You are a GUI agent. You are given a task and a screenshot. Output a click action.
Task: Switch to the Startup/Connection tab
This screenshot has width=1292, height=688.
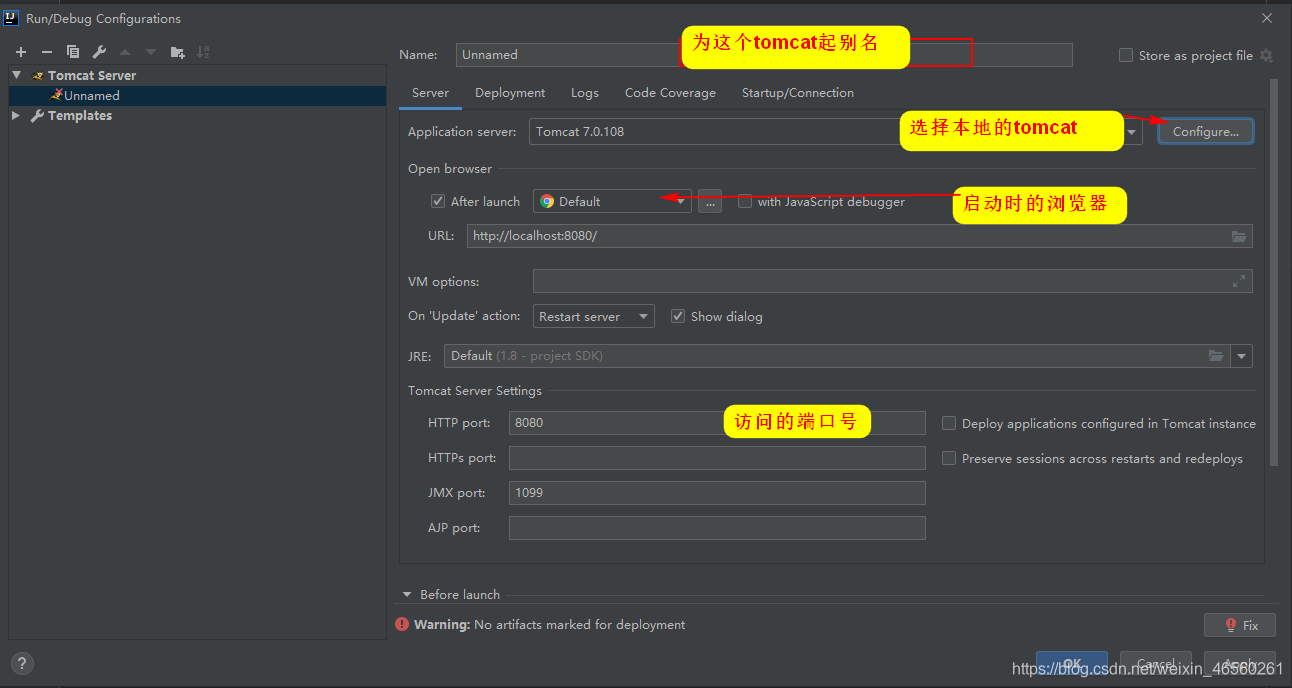click(798, 93)
